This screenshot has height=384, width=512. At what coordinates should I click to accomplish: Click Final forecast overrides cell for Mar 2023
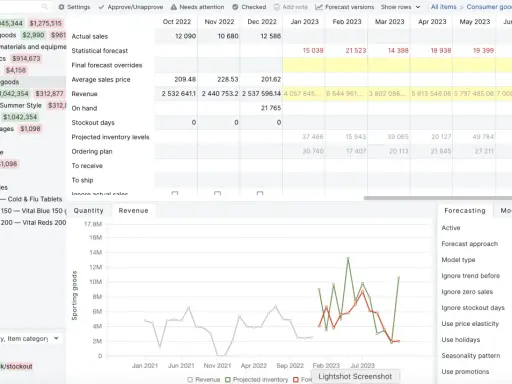(x=389, y=65)
